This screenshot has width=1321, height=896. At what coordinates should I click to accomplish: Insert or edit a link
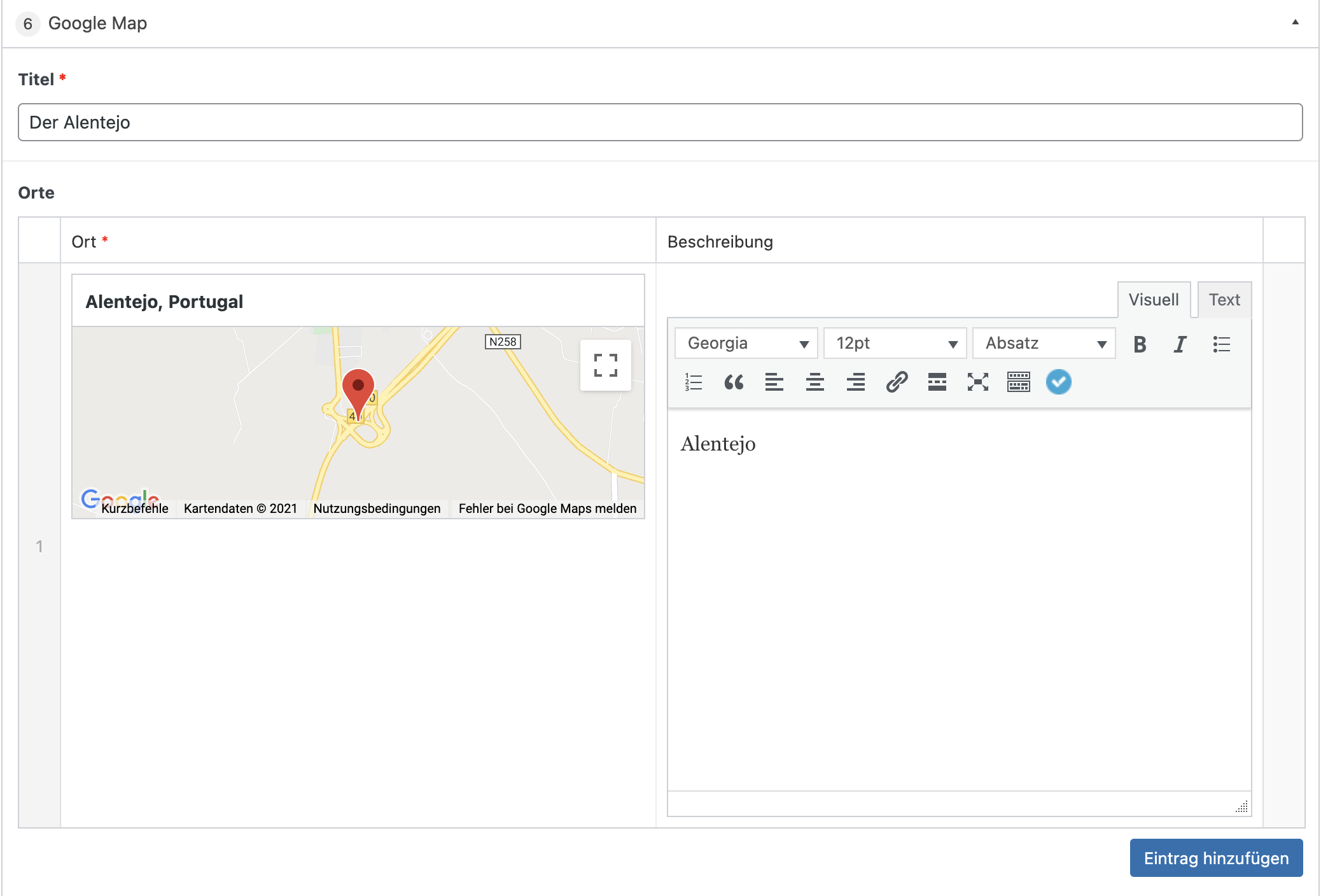click(897, 382)
